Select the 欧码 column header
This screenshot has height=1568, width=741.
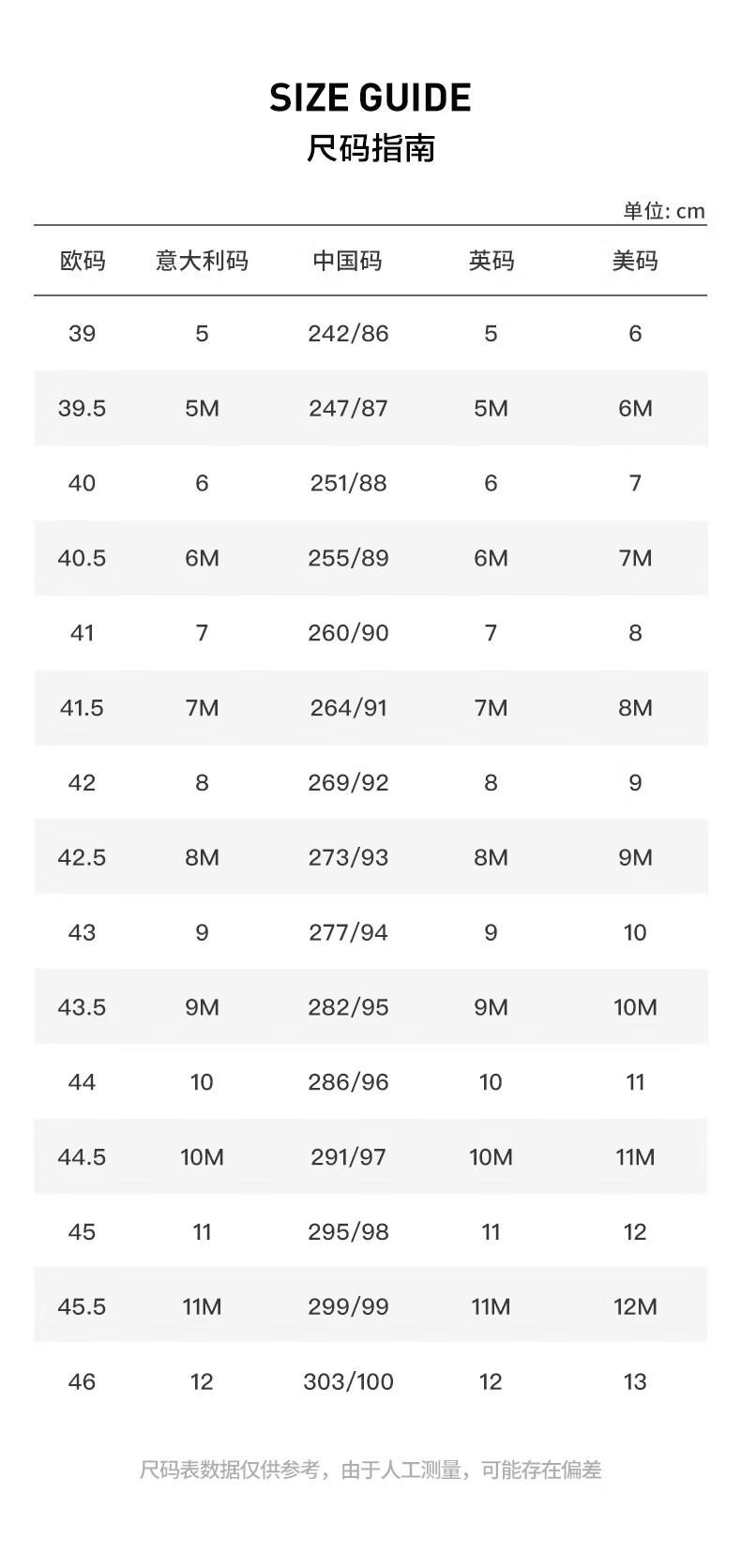coord(83,261)
